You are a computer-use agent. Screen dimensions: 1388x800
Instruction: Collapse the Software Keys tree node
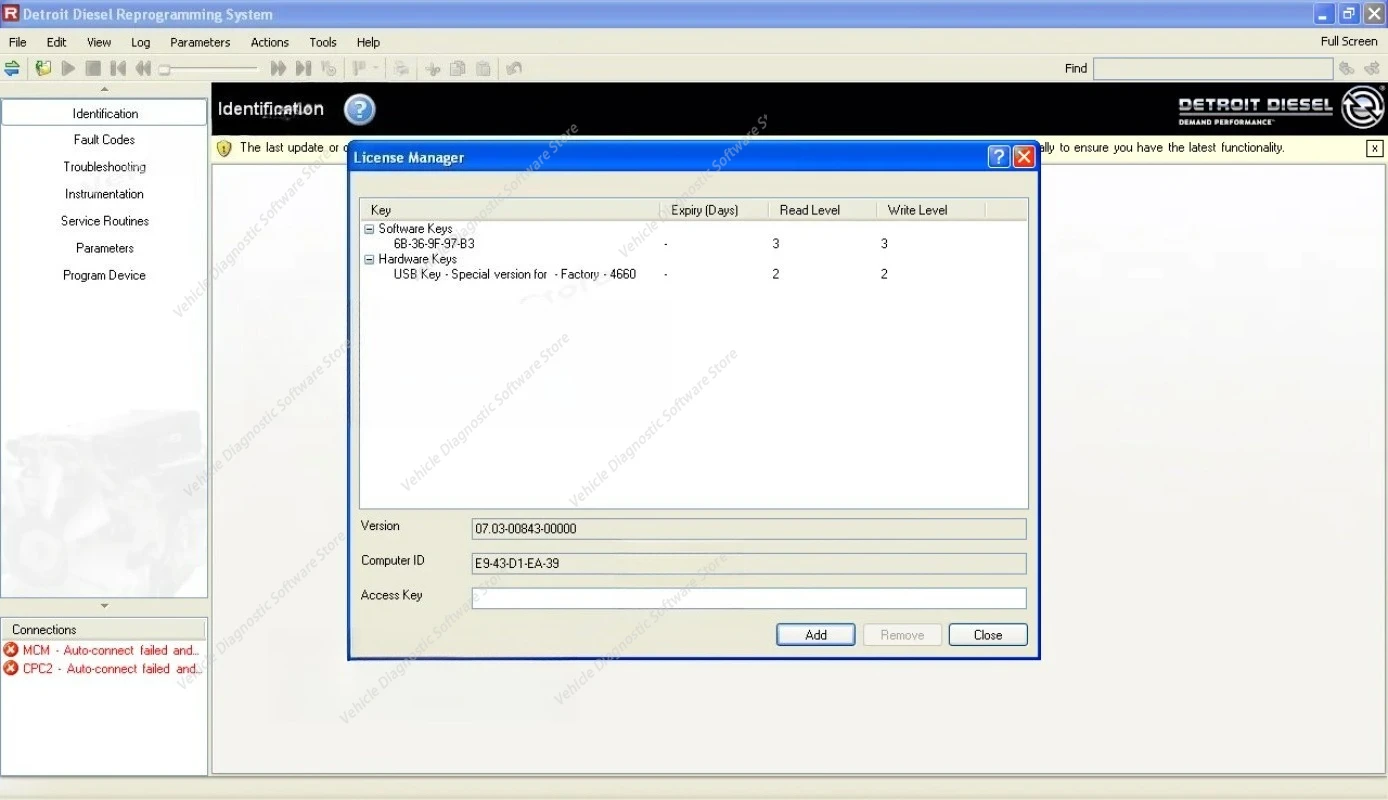(x=369, y=229)
